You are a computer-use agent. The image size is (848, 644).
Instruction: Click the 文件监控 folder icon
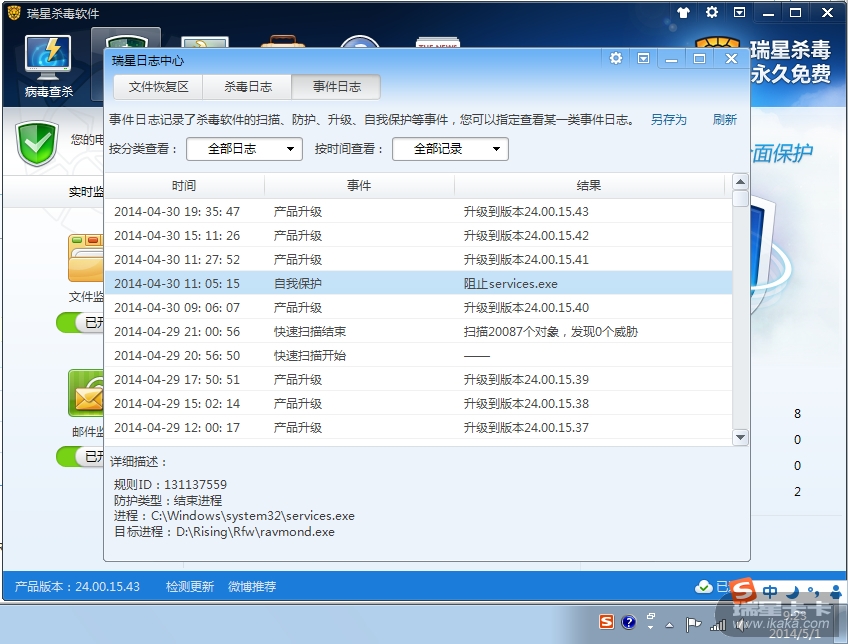click(86, 260)
